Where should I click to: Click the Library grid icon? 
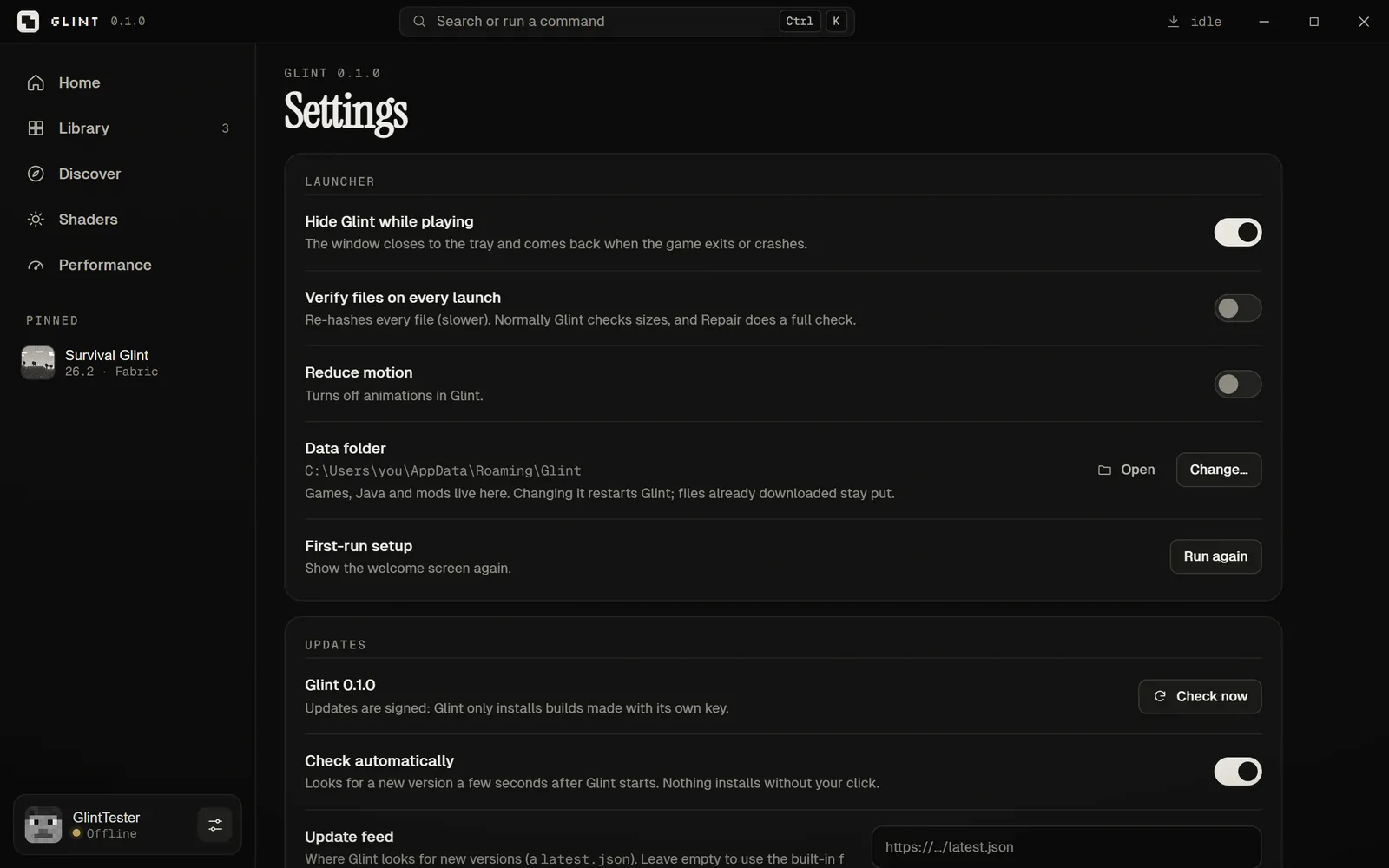pos(36,128)
